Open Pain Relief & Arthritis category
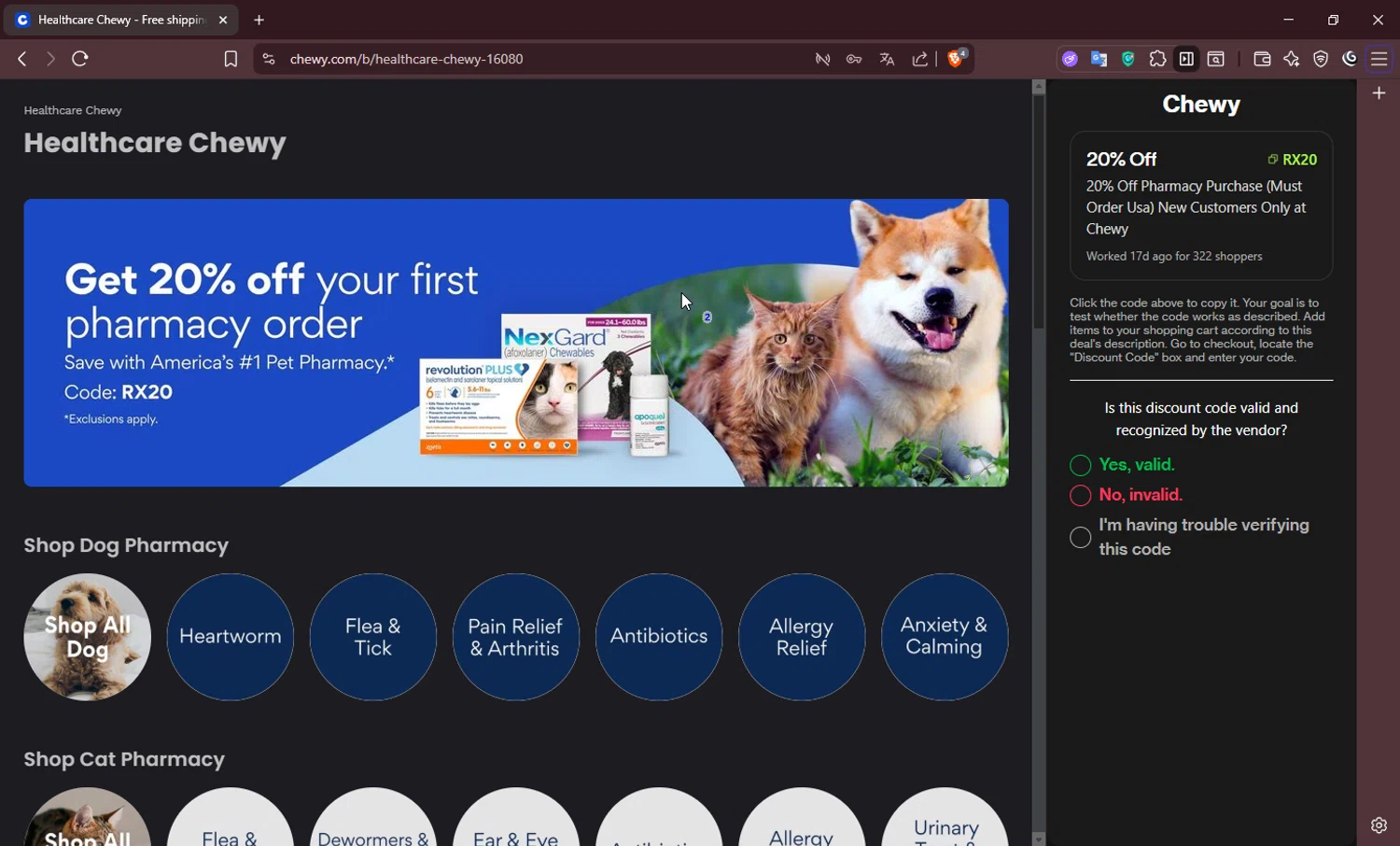The image size is (1400, 846). 515,637
